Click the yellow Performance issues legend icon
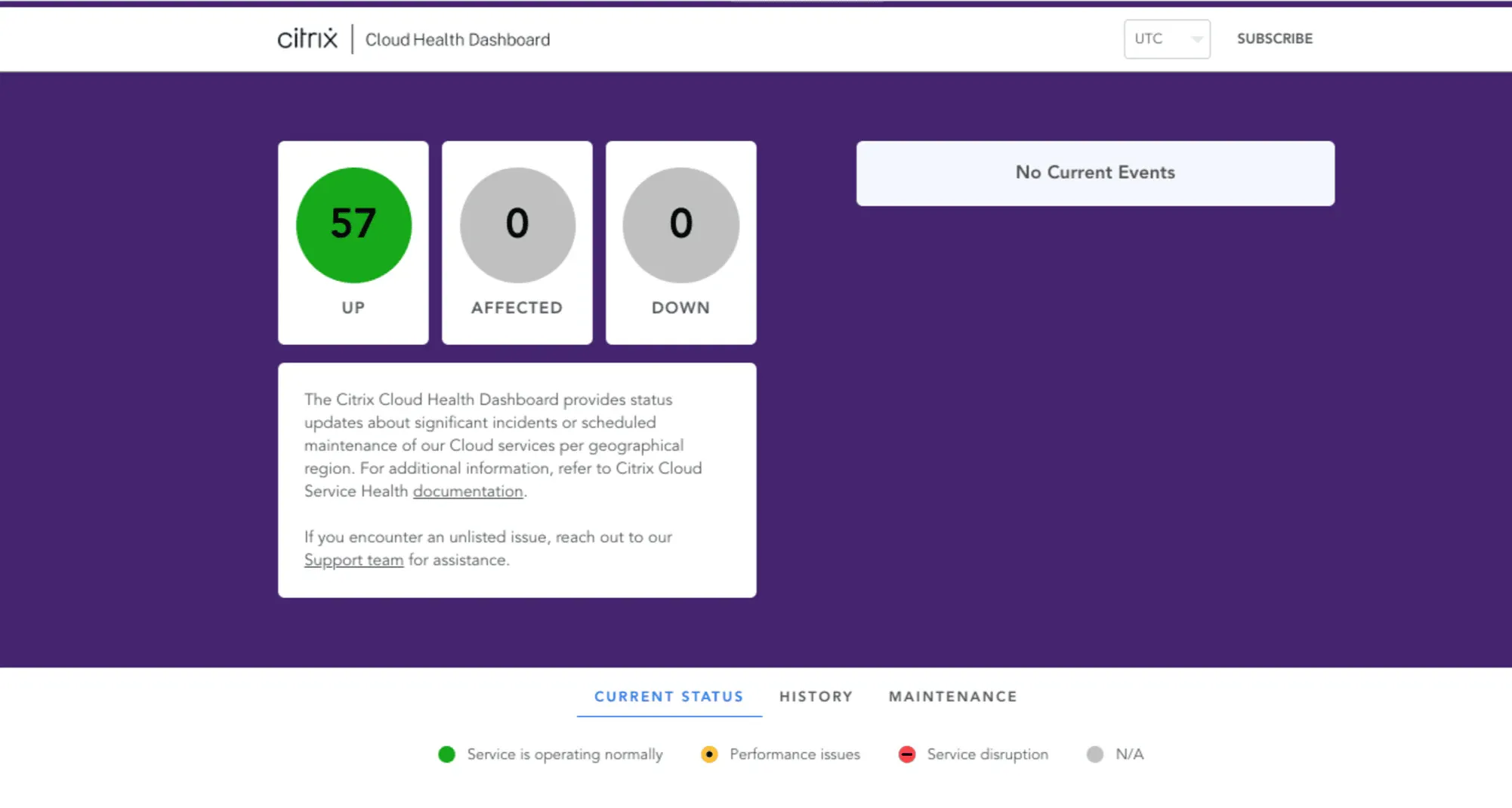Screen dimensions: 1512x808 coord(709,754)
